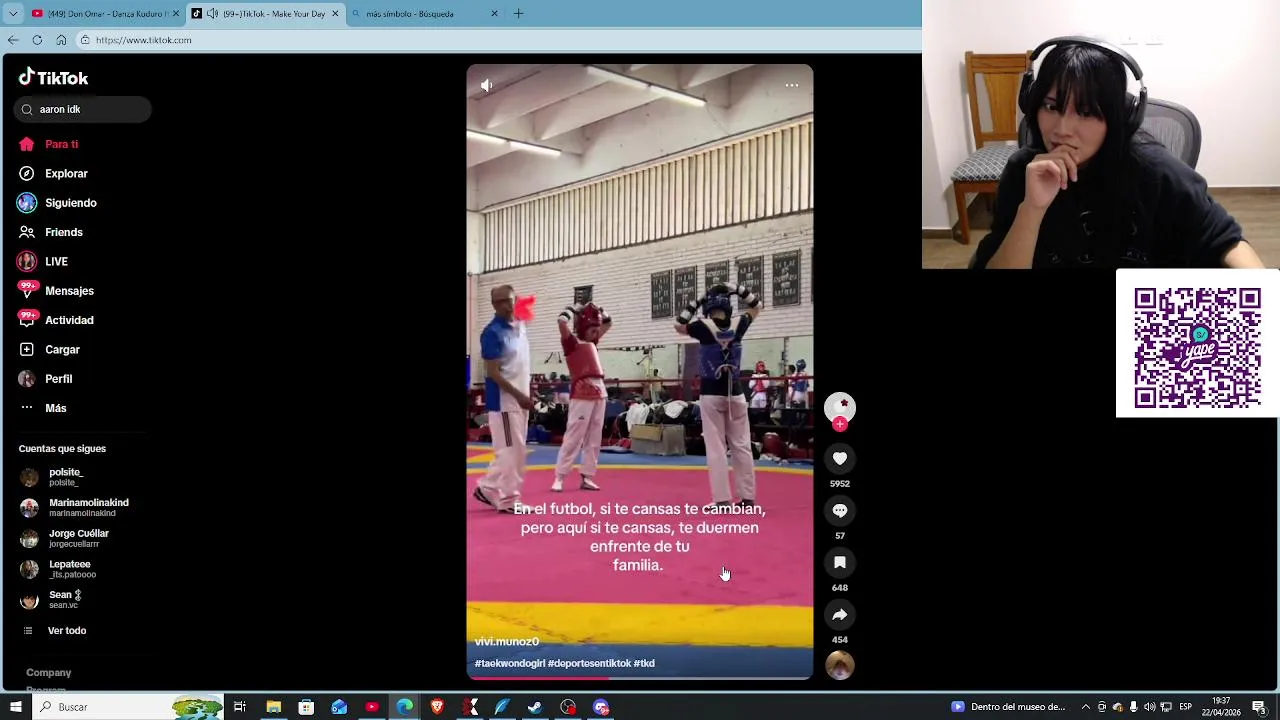View site info lock icon
This screenshot has height=720, width=1280.
click(86, 40)
